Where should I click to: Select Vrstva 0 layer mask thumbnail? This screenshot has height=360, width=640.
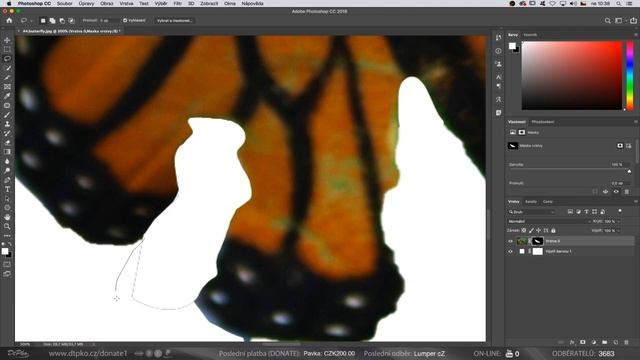tap(538, 241)
